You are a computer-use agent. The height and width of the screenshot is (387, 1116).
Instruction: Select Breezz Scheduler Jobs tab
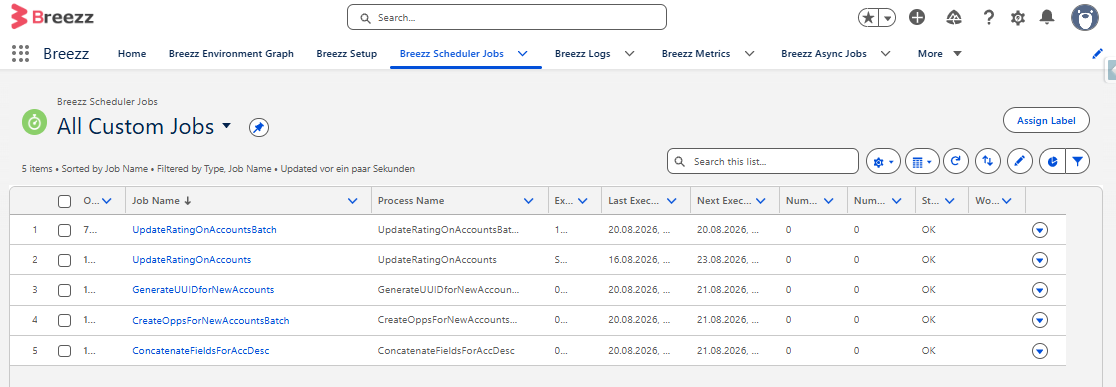point(452,53)
